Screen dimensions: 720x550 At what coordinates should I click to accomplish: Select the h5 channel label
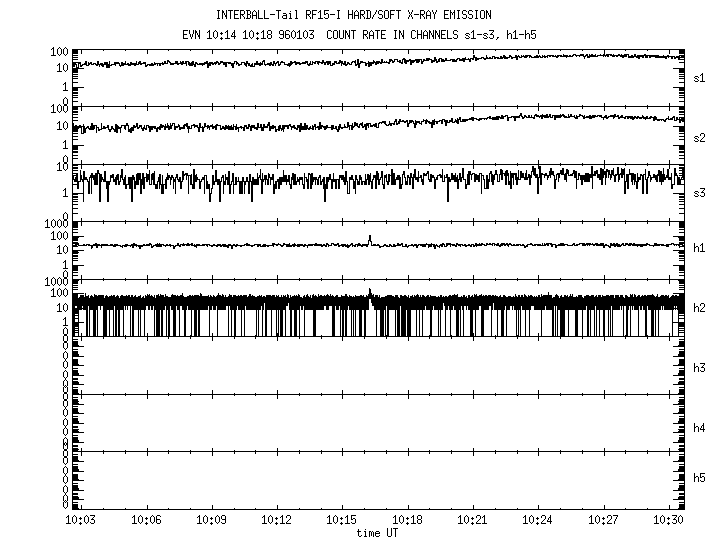pyautogui.click(x=700, y=479)
